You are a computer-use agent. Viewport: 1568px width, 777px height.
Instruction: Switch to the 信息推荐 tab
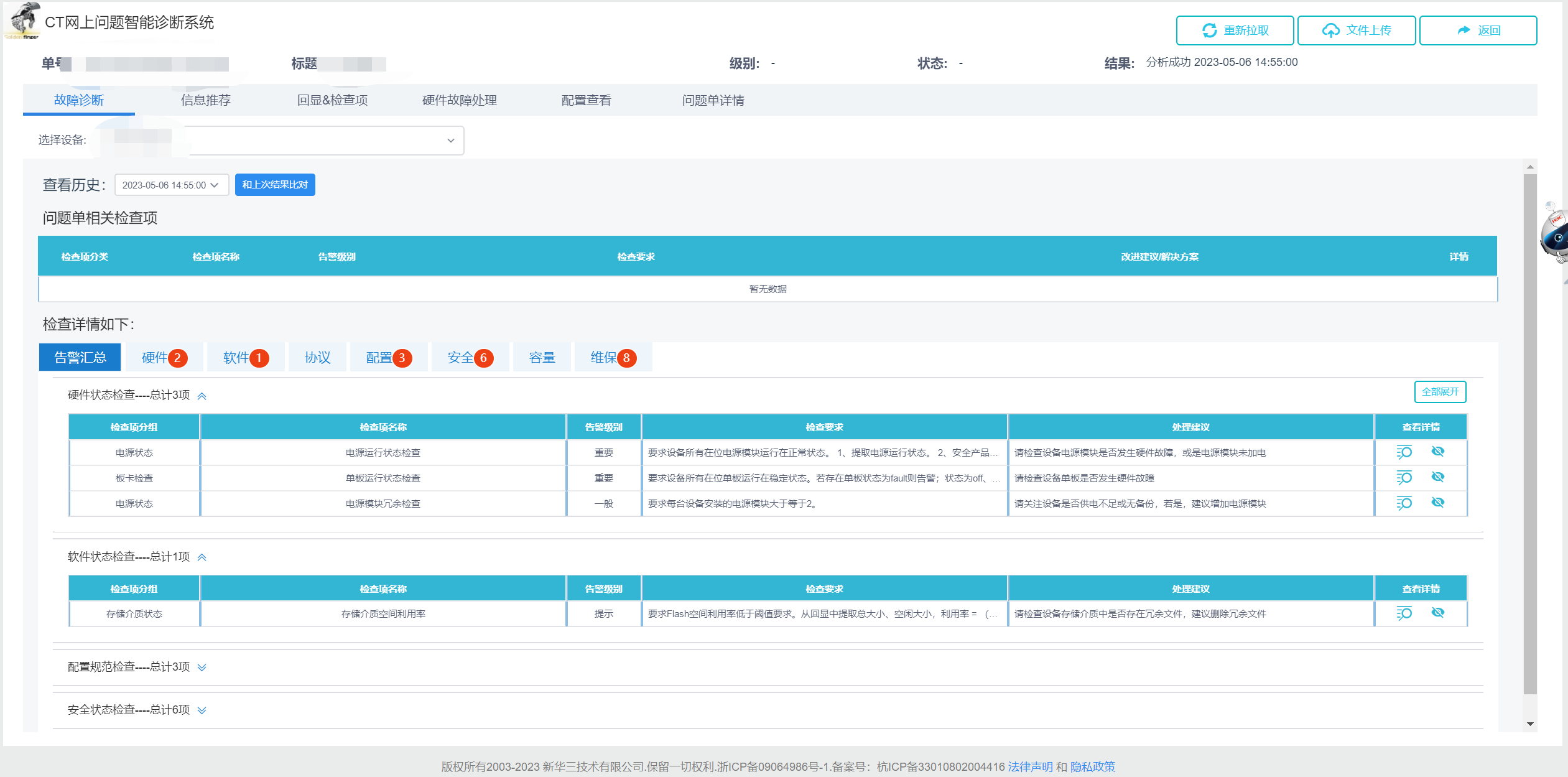click(x=205, y=100)
